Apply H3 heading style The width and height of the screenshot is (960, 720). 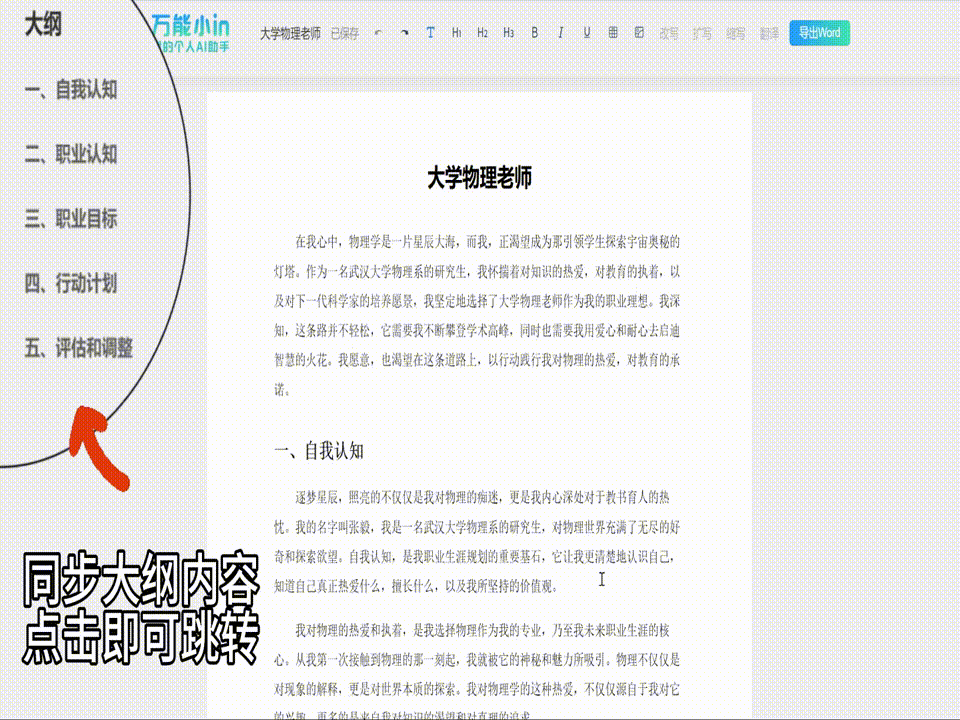(508, 33)
